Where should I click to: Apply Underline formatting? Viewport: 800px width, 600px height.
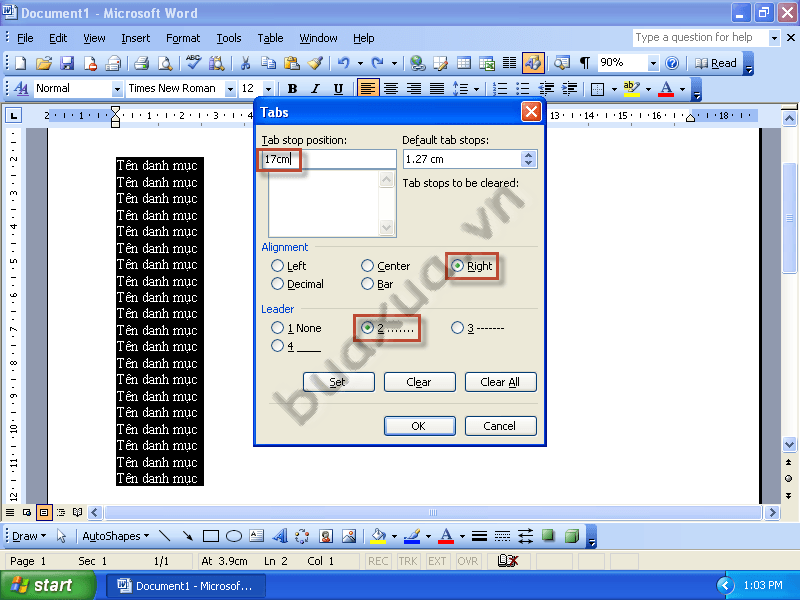click(338, 89)
